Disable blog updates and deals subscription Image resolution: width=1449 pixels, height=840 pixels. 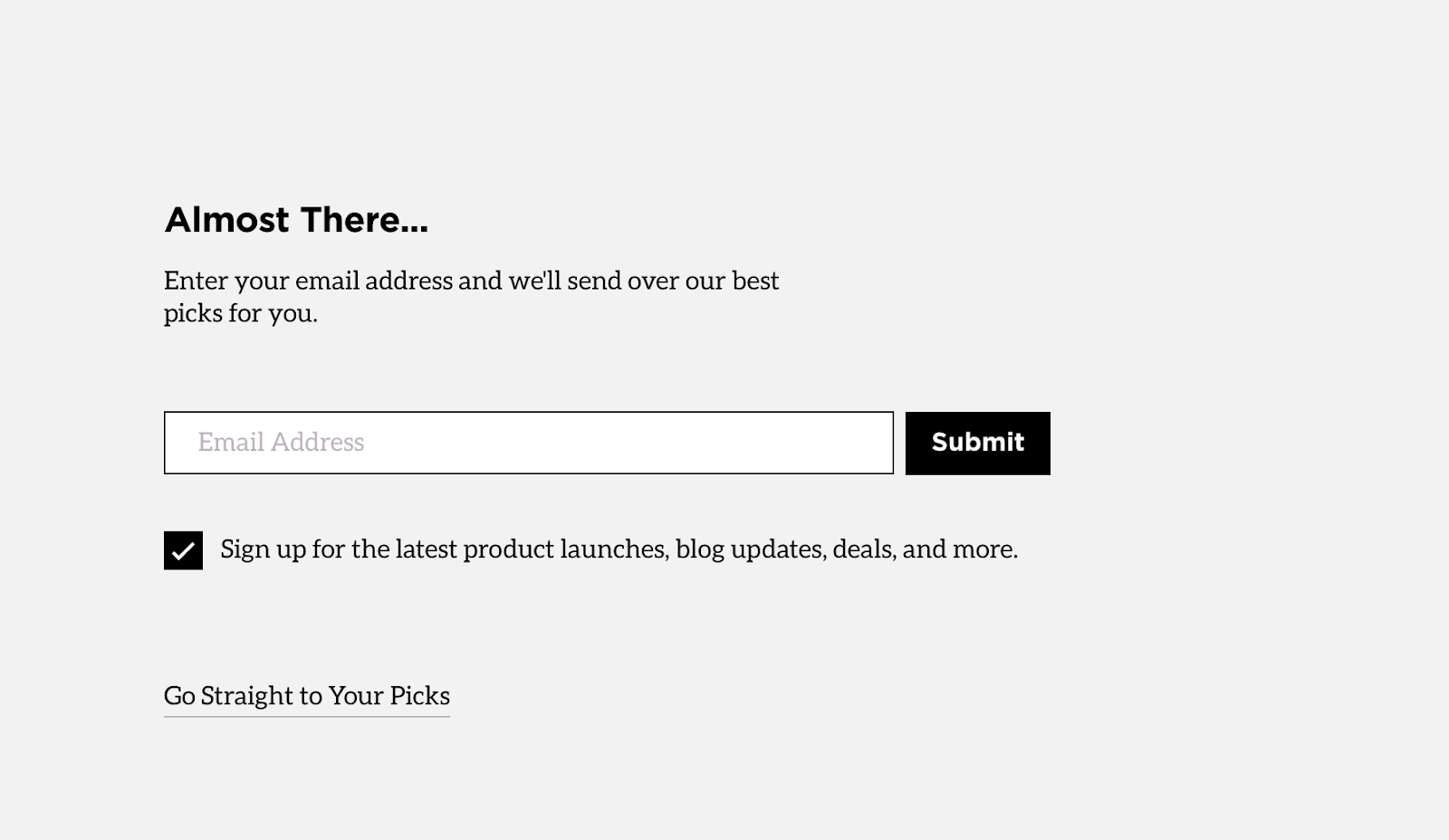tap(183, 550)
